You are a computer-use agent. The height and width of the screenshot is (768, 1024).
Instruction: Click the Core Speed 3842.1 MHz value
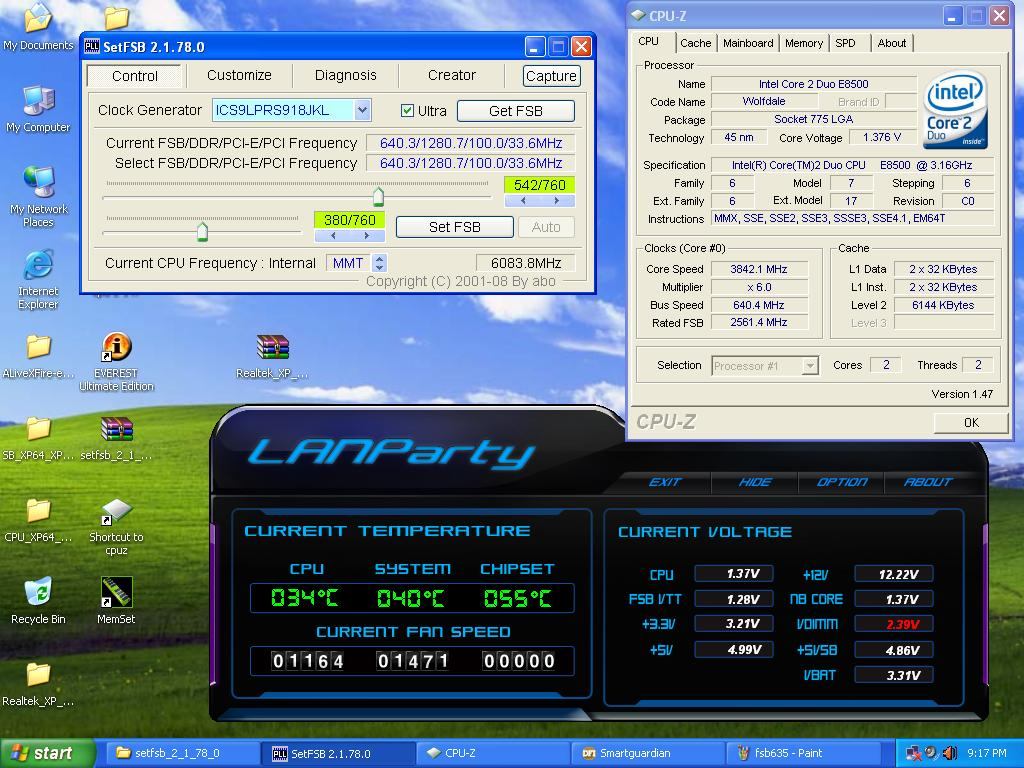[x=759, y=269]
